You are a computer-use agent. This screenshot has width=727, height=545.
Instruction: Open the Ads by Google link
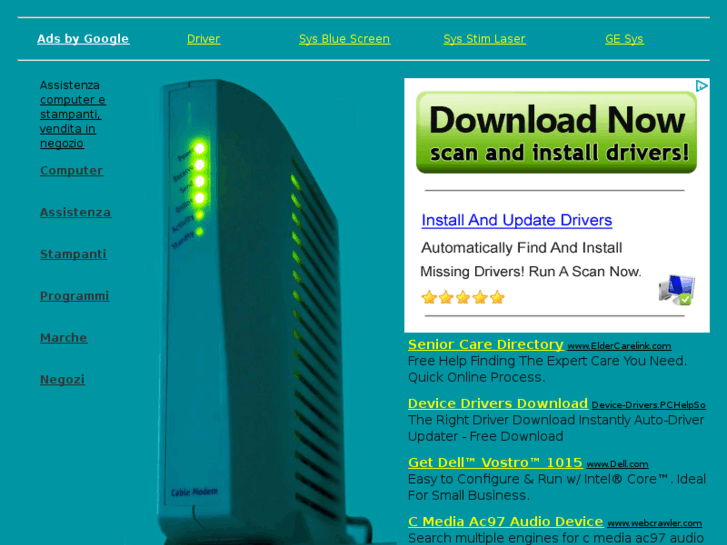pyautogui.click(x=83, y=39)
